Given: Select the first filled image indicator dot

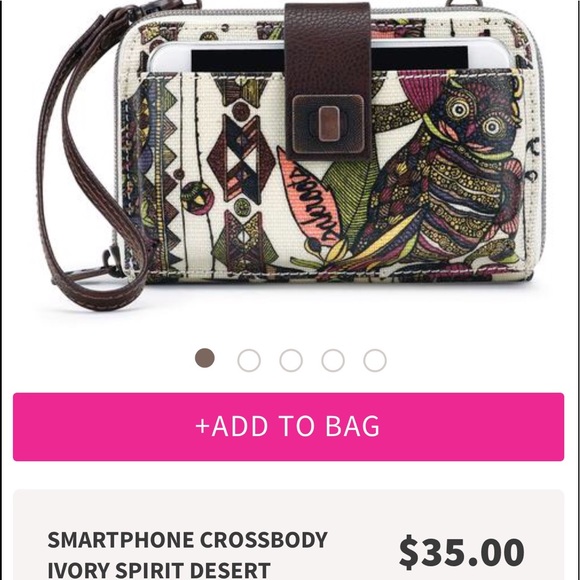Looking at the screenshot, I should pos(205,358).
